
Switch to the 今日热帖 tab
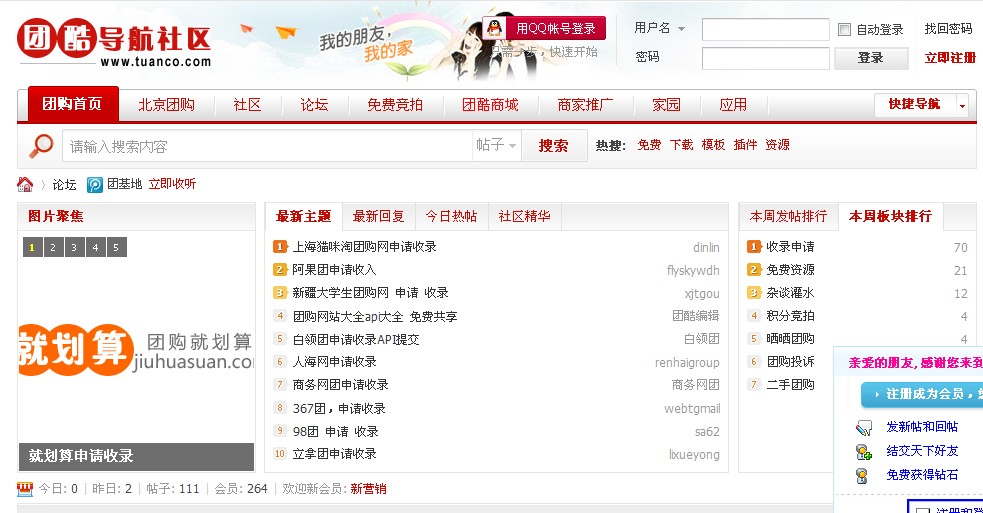pyautogui.click(x=451, y=216)
